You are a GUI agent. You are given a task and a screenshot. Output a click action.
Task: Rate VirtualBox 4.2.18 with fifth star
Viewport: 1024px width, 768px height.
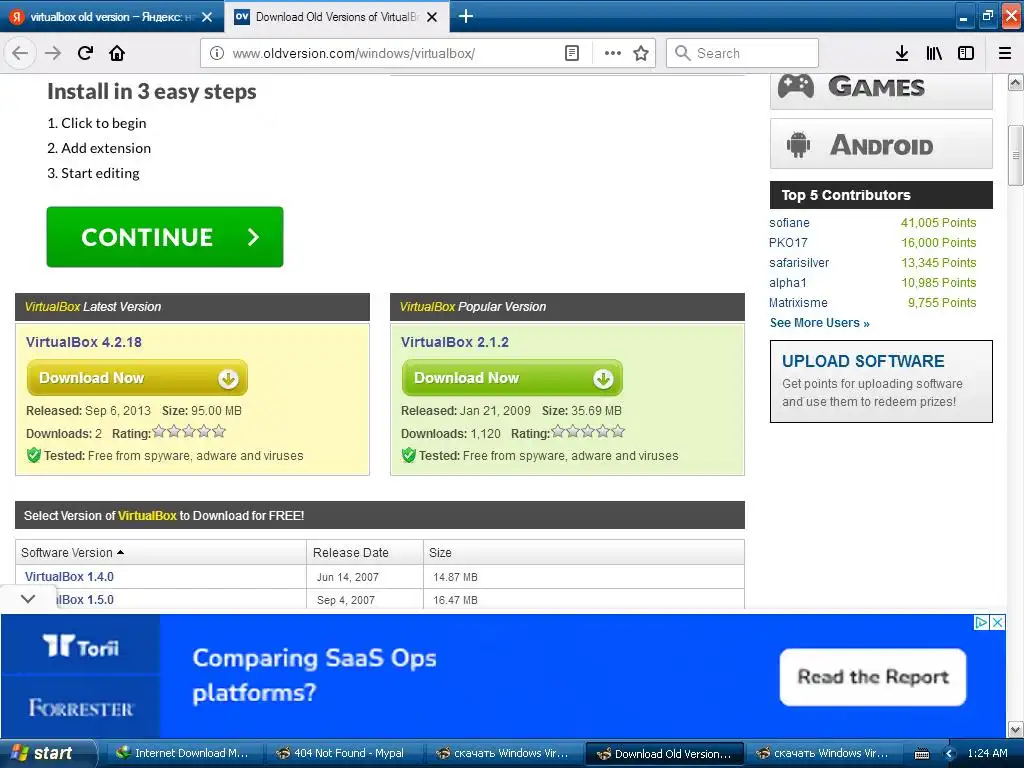tap(219, 431)
